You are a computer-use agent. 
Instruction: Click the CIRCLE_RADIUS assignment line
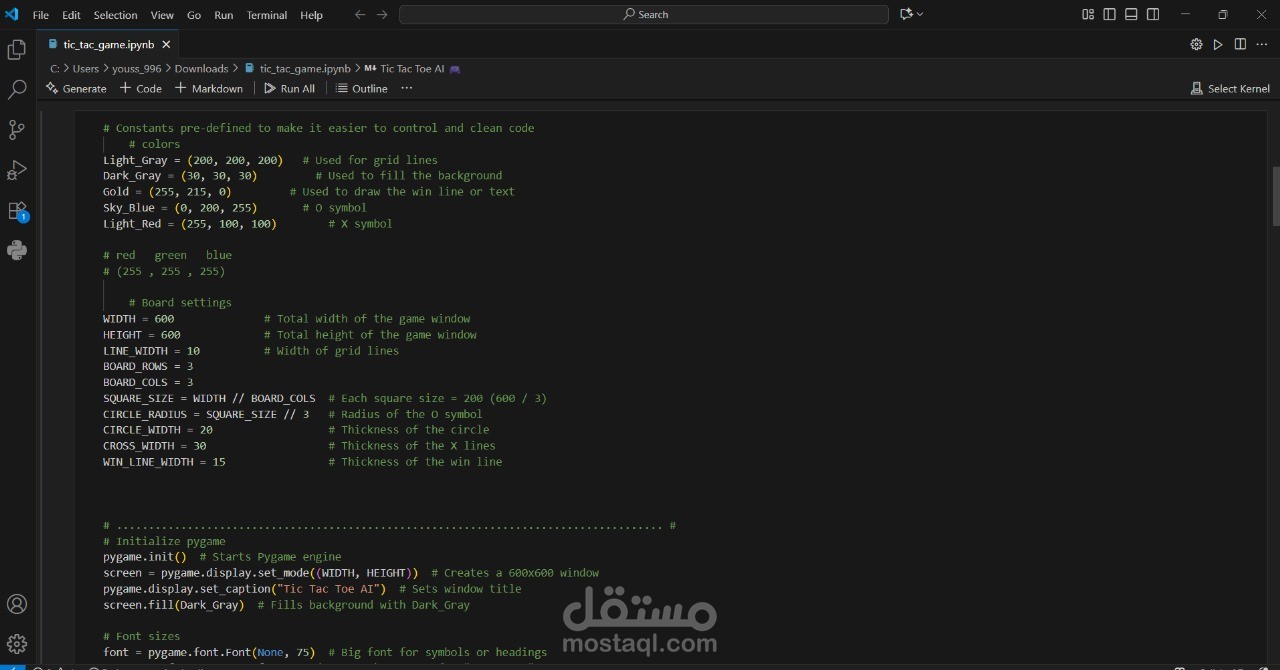coord(293,414)
